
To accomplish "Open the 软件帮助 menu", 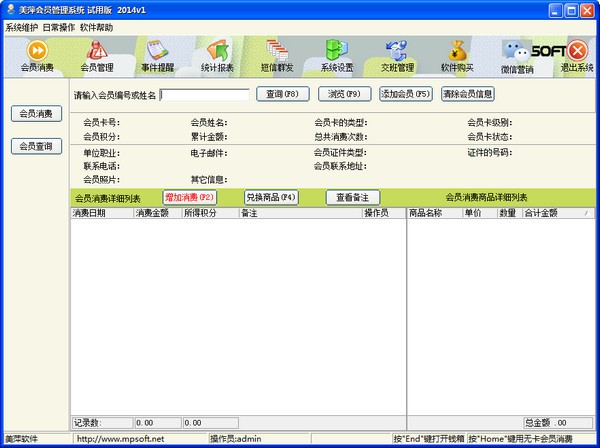I will pyautogui.click(x=96, y=28).
